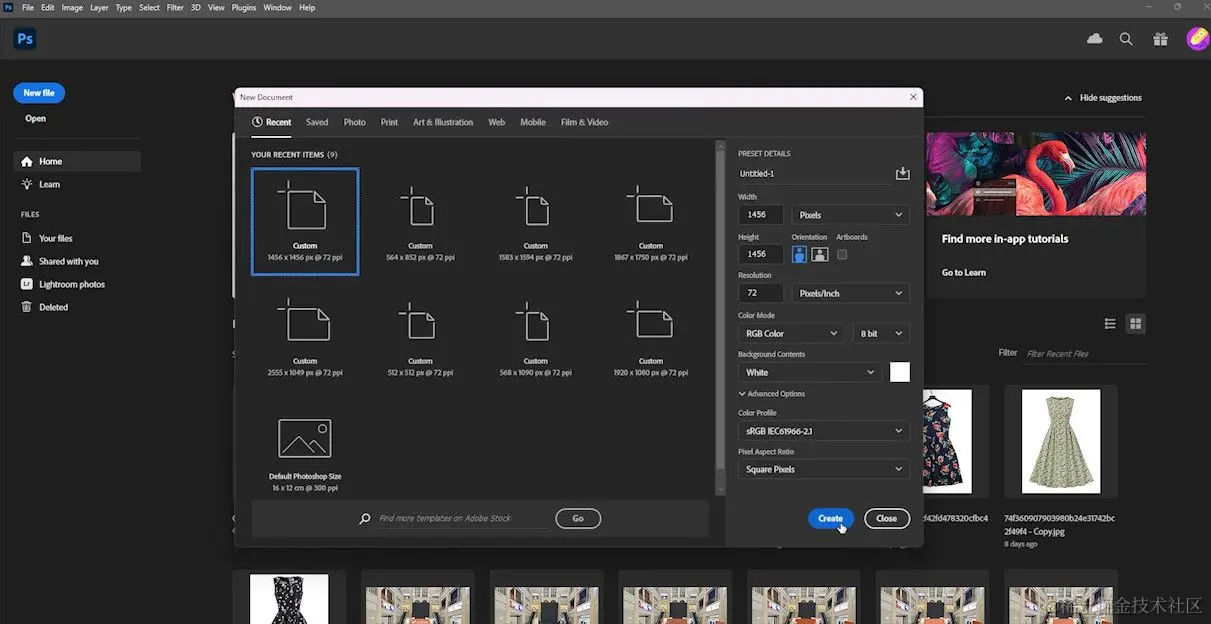Image resolution: width=1211 pixels, height=624 pixels.
Task: Save document preset icon next to Untitled-1
Action: point(902,173)
